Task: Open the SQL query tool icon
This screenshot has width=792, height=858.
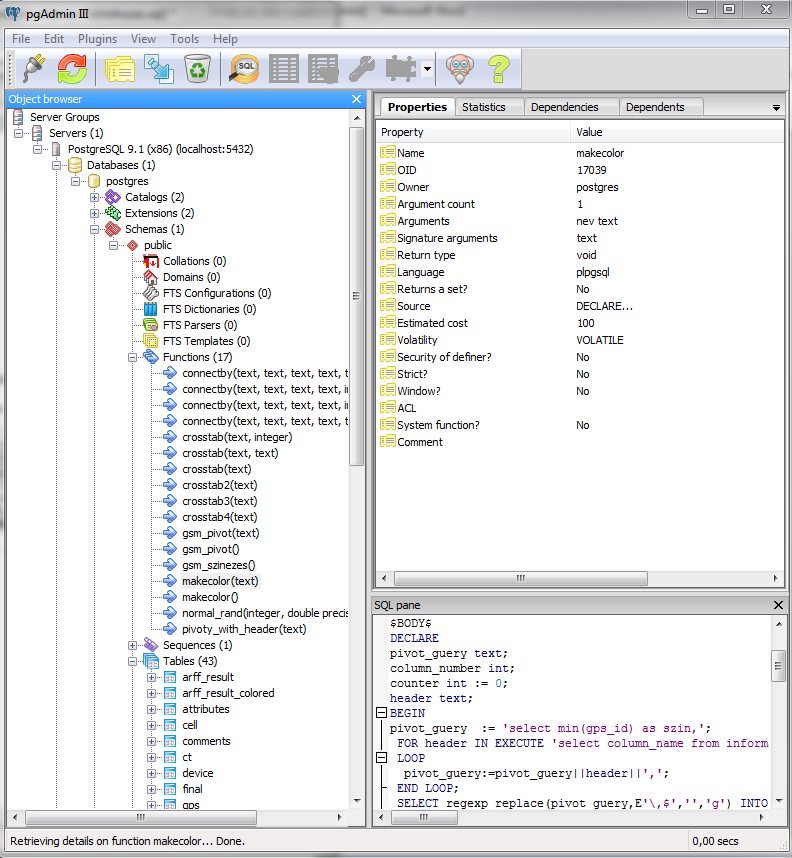Action: point(244,69)
